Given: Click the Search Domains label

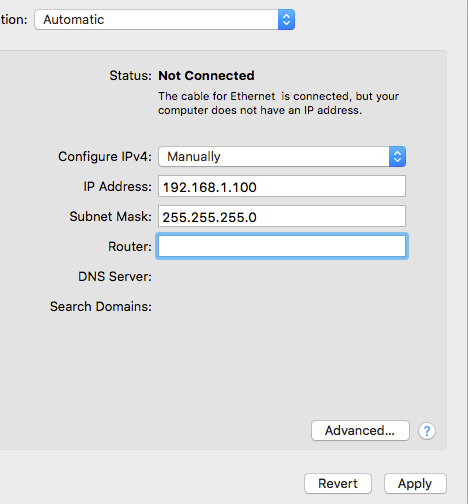Looking at the screenshot, I should coord(101,307).
